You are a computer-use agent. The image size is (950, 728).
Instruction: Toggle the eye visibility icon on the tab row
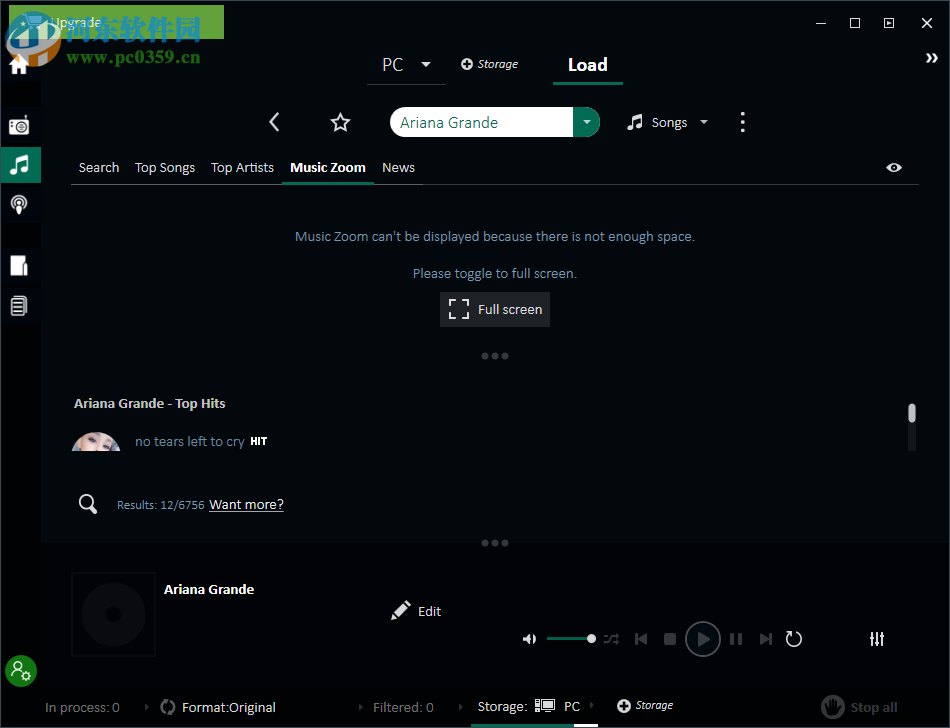point(894,167)
